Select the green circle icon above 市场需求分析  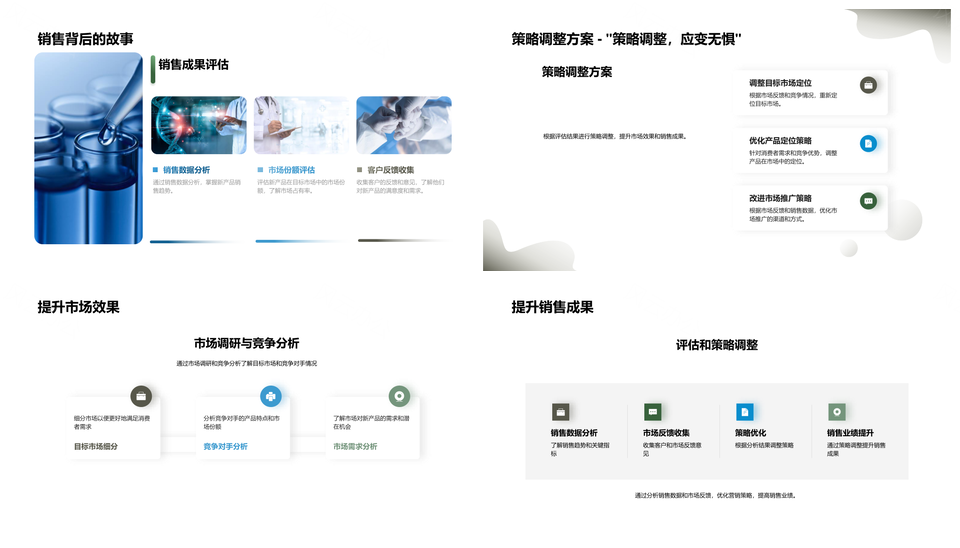[399, 396]
